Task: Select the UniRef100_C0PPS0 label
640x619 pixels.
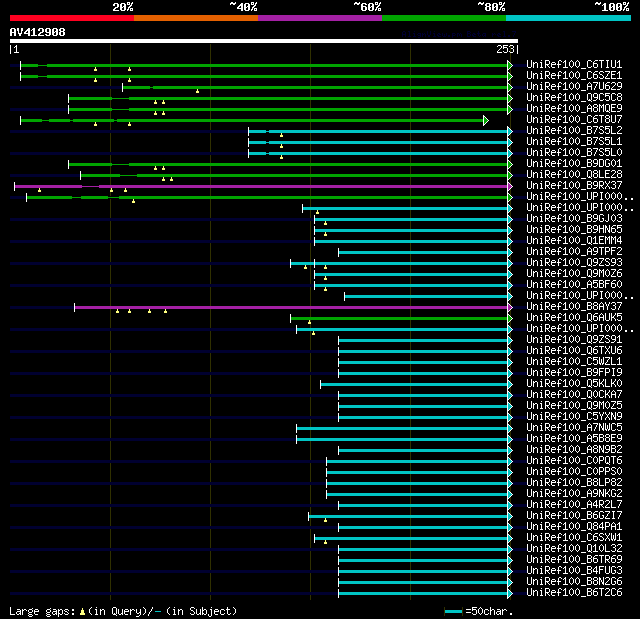Action: point(574,472)
